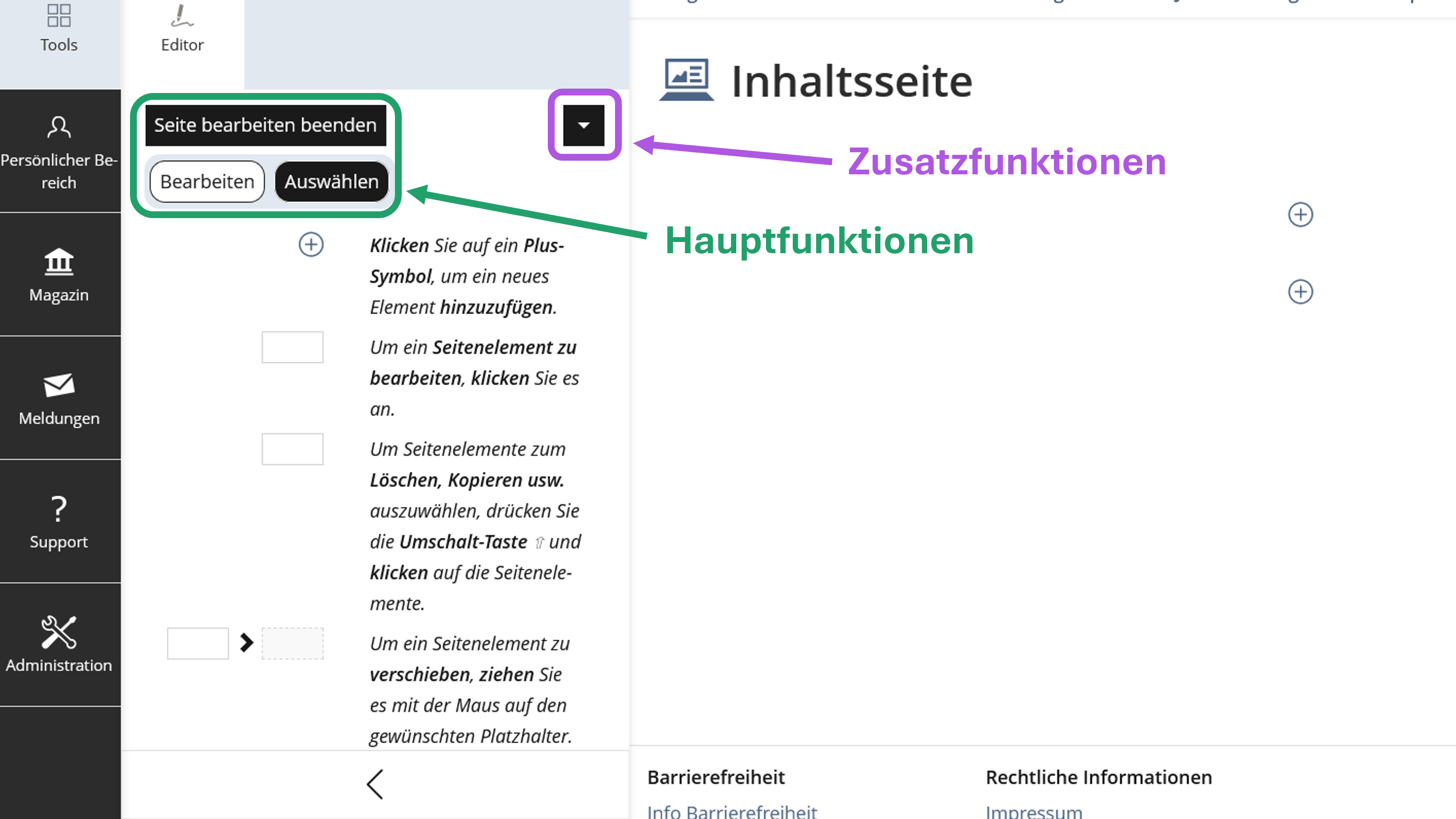Image resolution: width=1456 pixels, height=819 pixels.
Task: Open the Zusatzfunktionen dropdown arrow
Action: pyautogui.click(x=584, y=125)
